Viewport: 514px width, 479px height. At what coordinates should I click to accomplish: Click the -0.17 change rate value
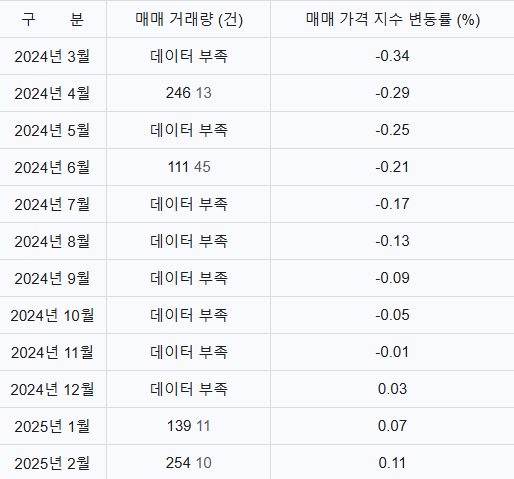[392, 204]
